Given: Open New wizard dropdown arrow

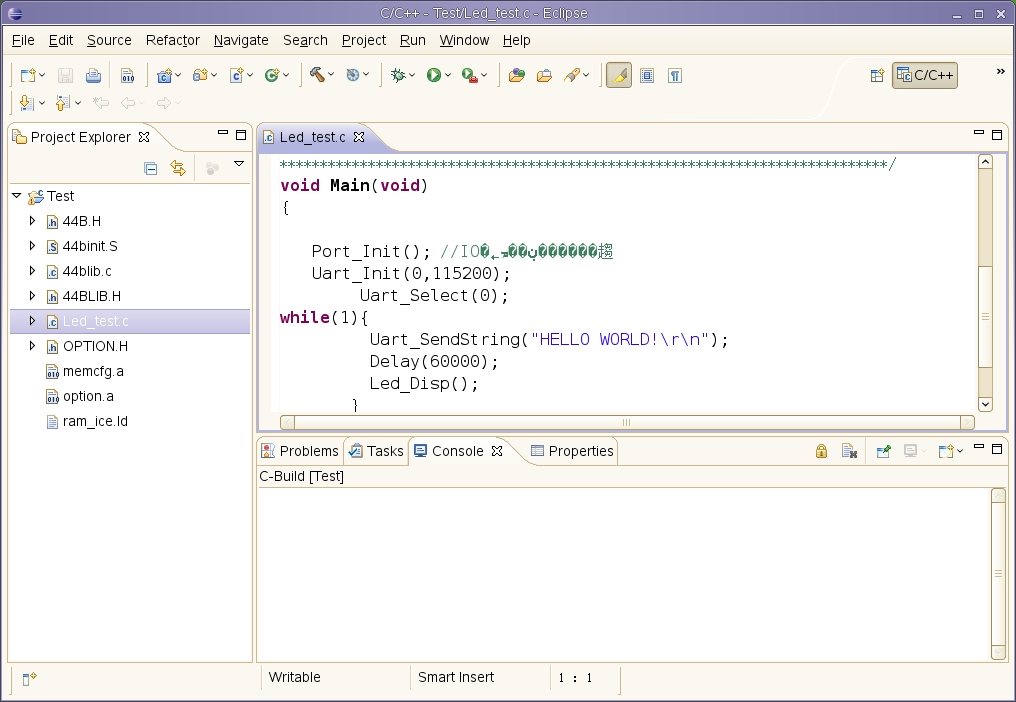Looking at the screenshot, I should (42, 76).
